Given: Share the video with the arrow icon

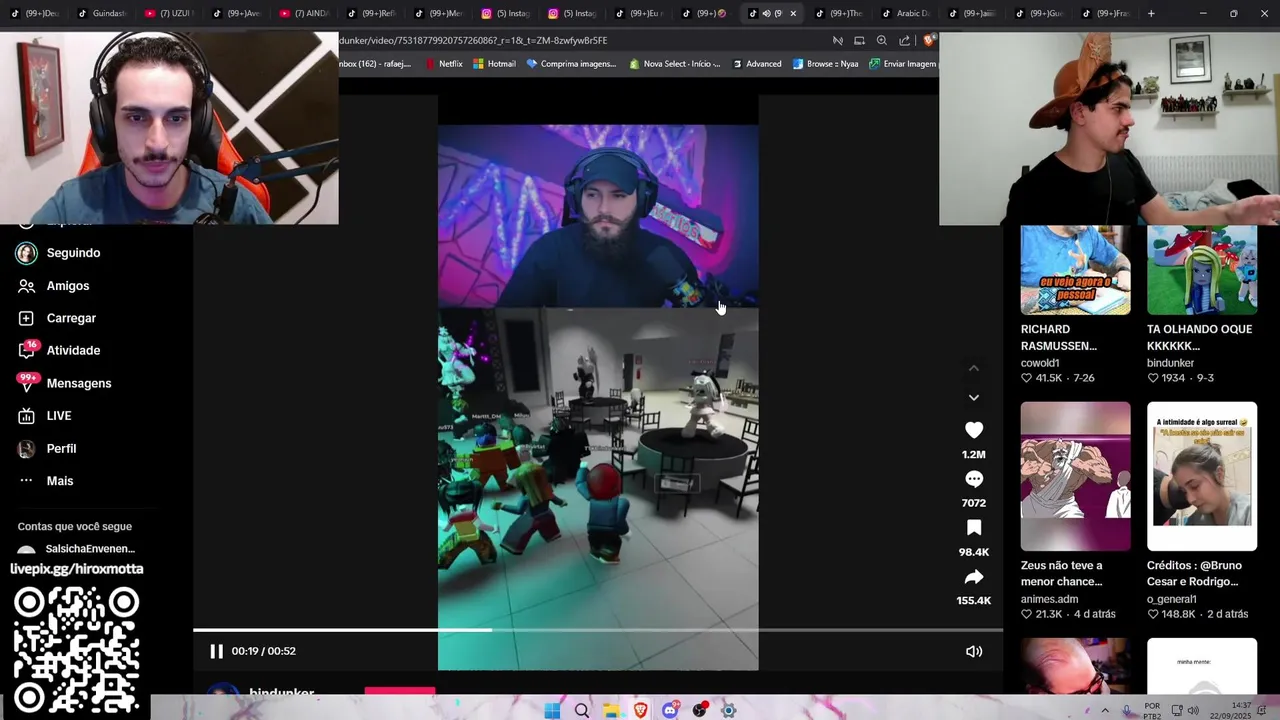Looking at the screenshot, I should click(x=973, y=577).
